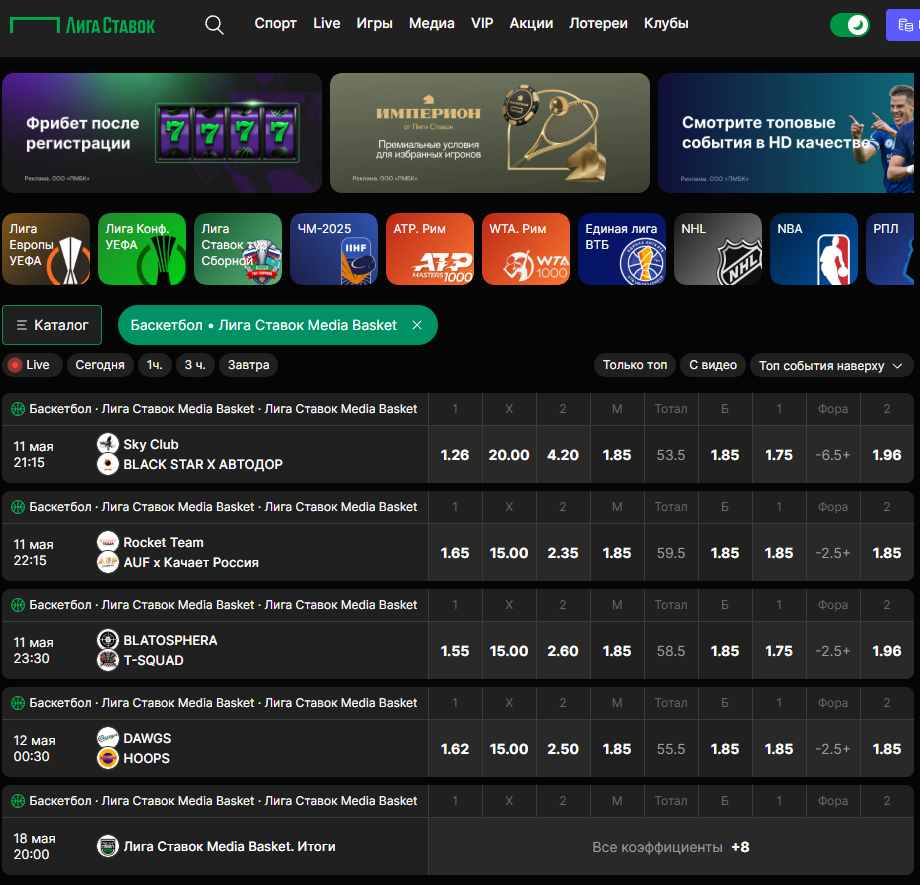Click the basketball icon in Итоги header

click(x=18, y=801)
